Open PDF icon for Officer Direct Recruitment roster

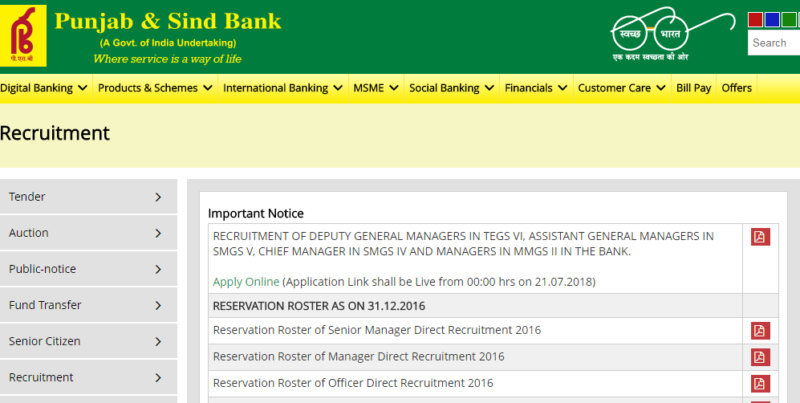pyautogui.click(x=760, y=384)
